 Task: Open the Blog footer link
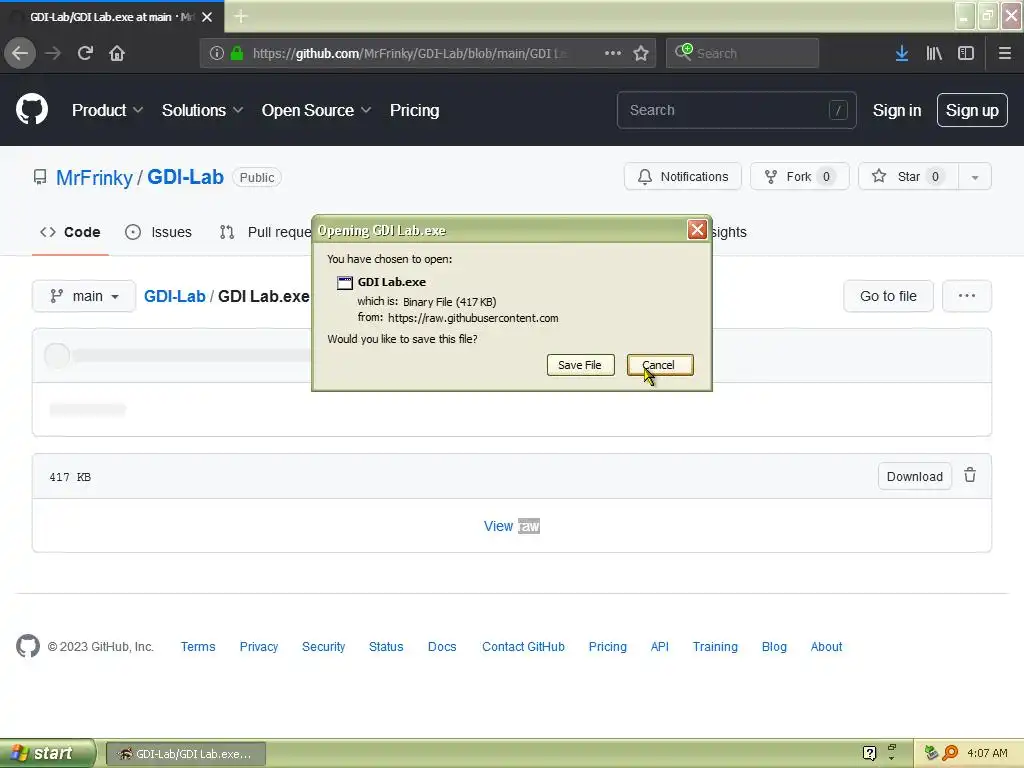coord(774,647)
